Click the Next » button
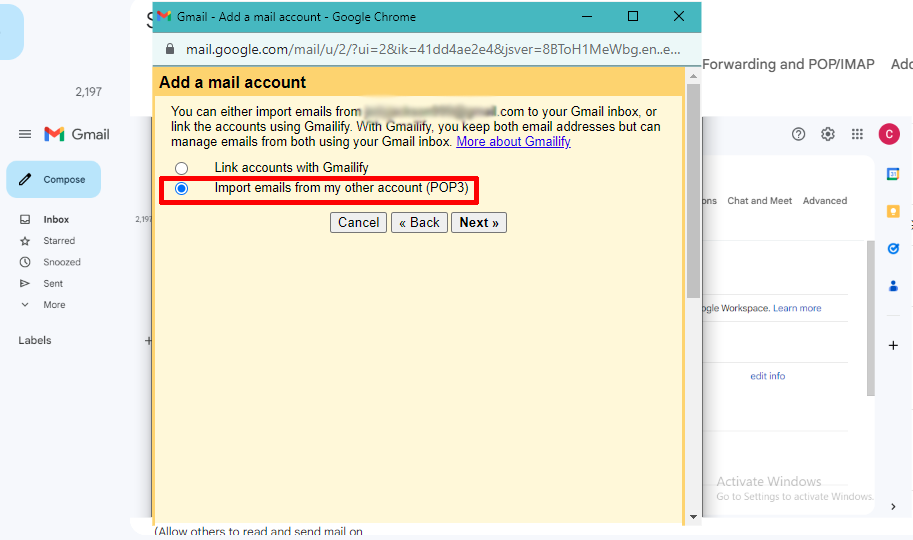 (479, 223)
